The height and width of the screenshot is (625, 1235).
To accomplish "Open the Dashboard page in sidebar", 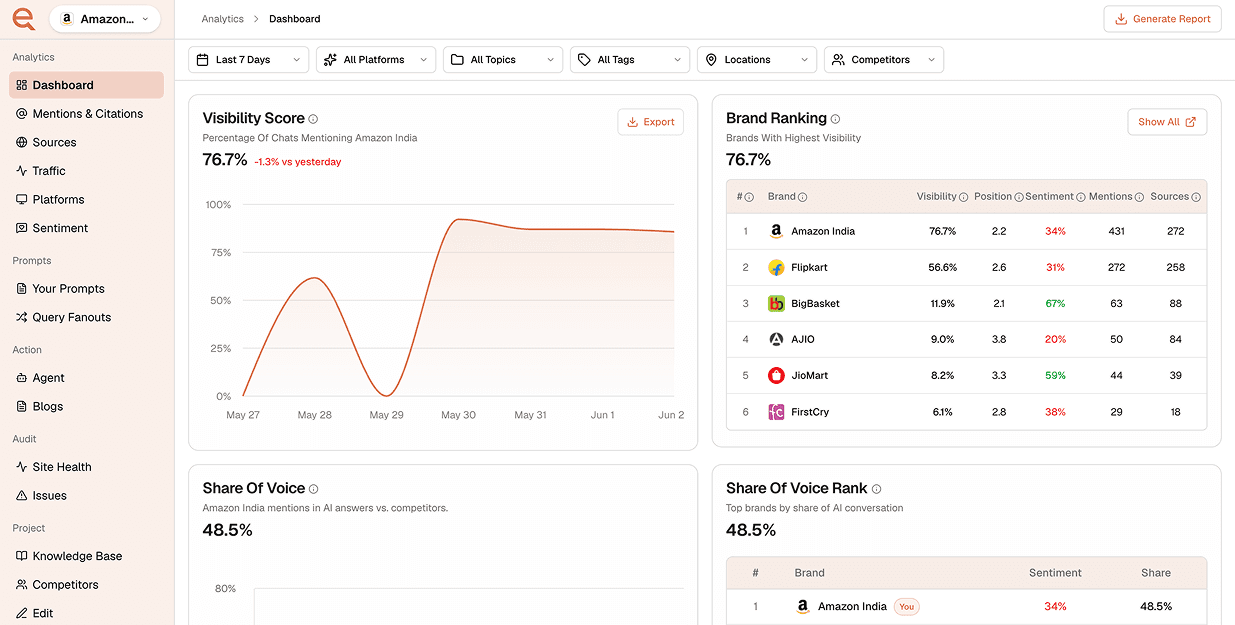I will click(x=86, y=85).
